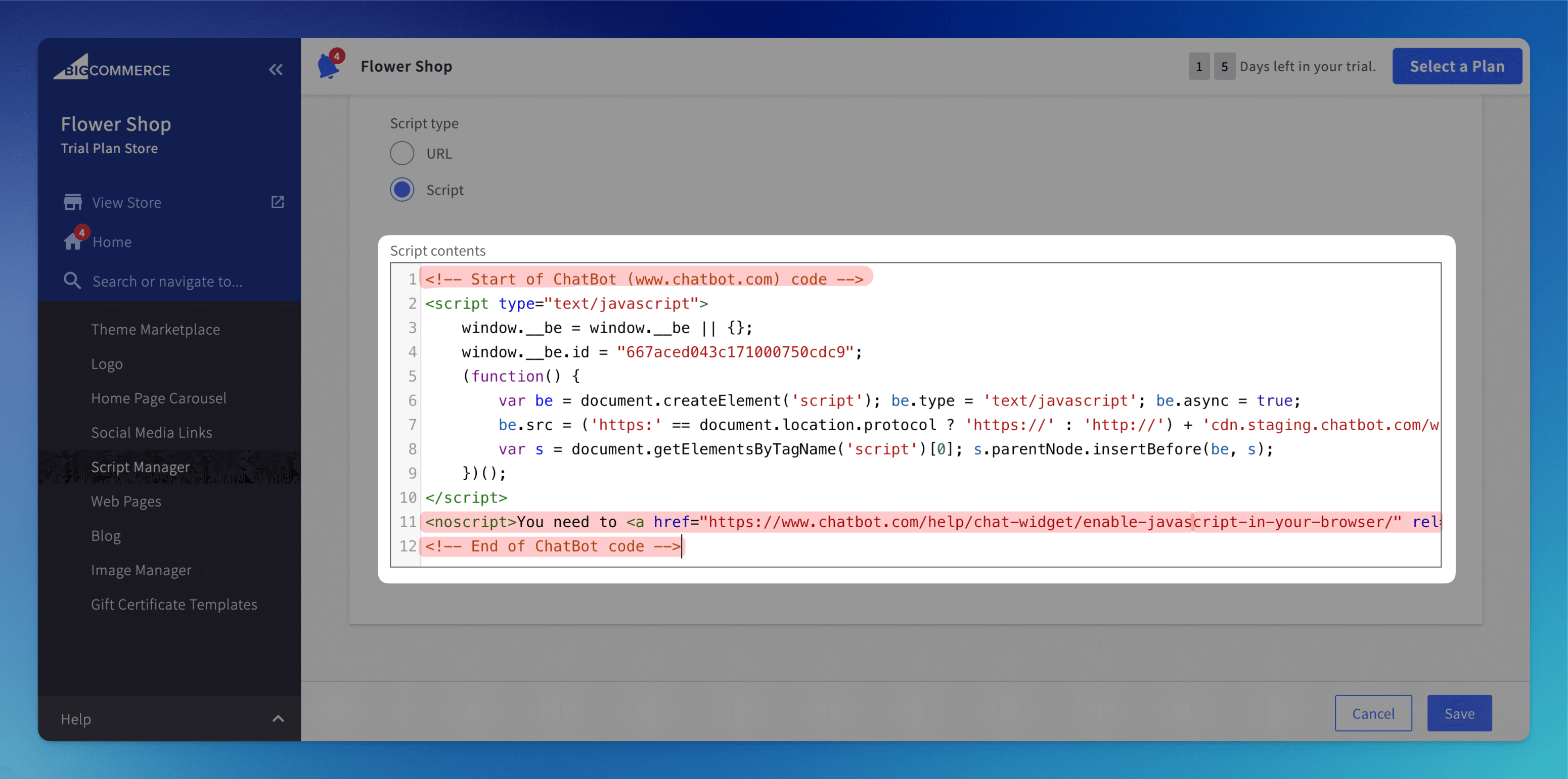Image resolution: width=1568 pixels, height=779 pixels.
Task: Open store via external link icon
Action: point(278,202)
